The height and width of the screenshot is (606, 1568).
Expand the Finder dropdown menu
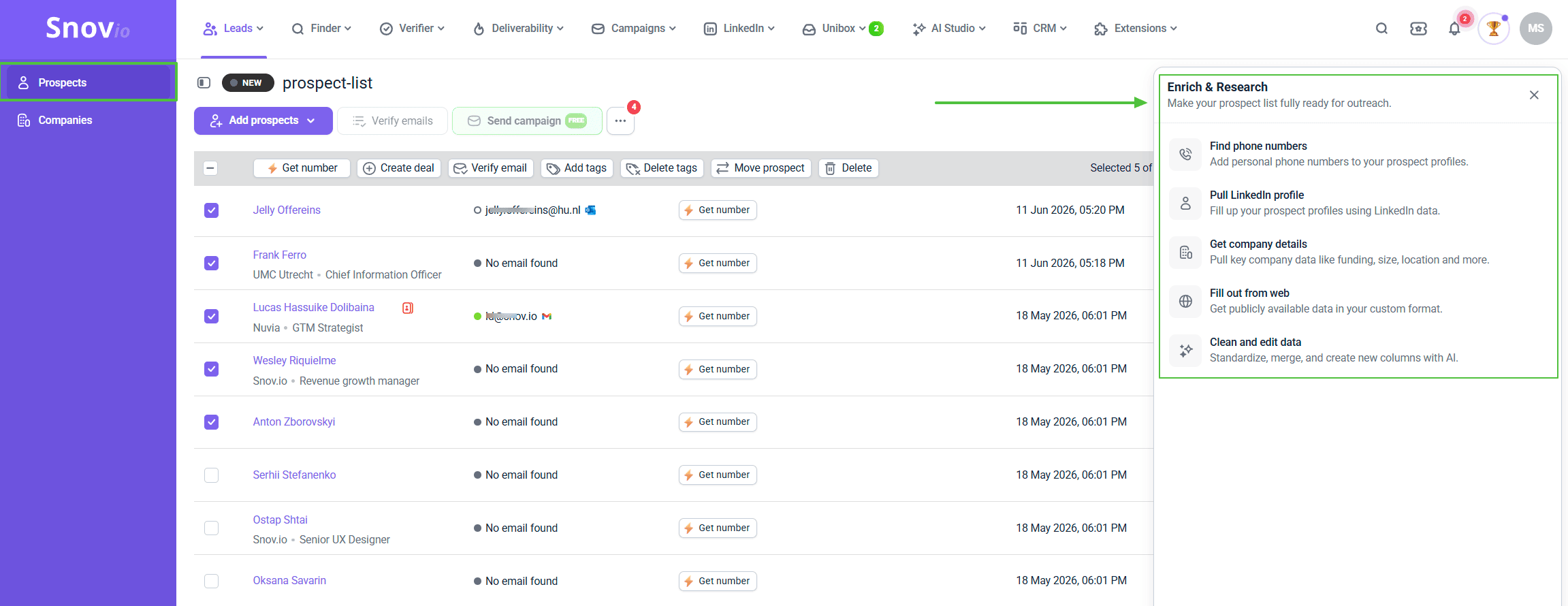click(321, 29)
